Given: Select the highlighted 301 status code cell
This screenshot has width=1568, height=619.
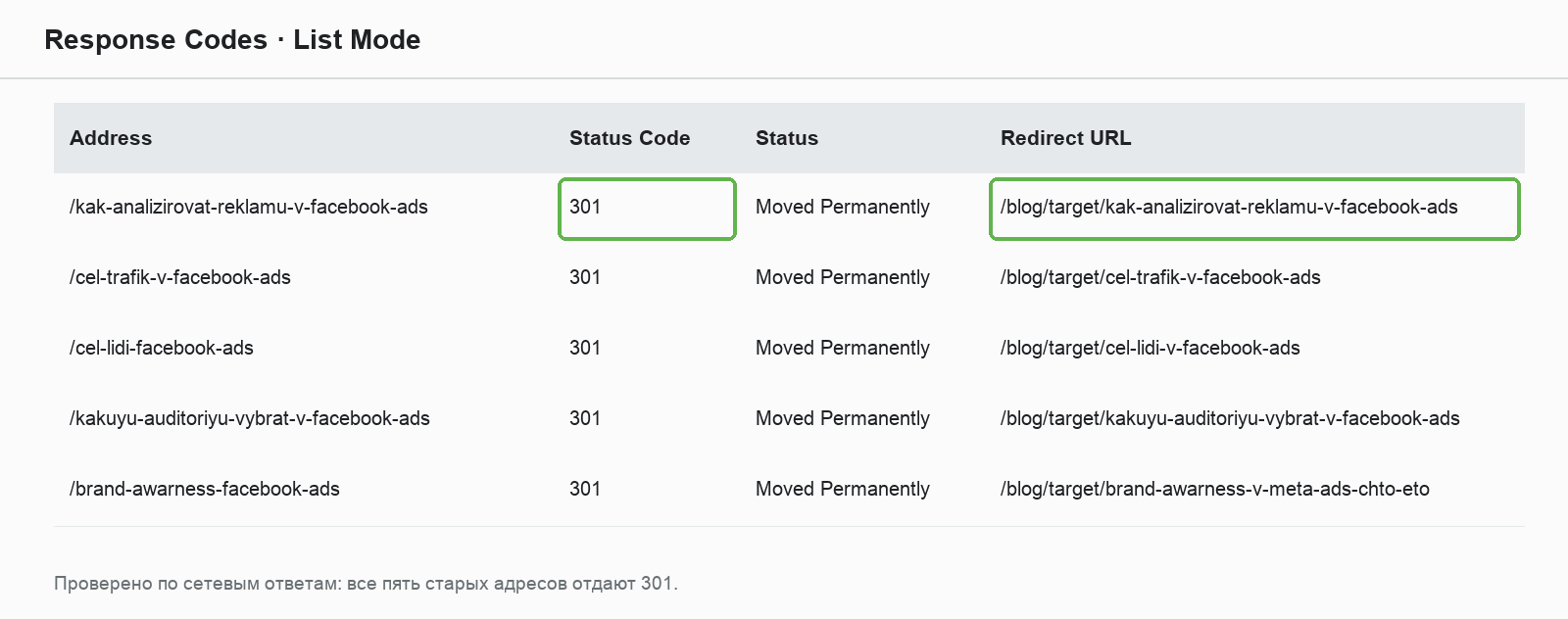Looking at the screenshot, I should click(x=647, y=209).
